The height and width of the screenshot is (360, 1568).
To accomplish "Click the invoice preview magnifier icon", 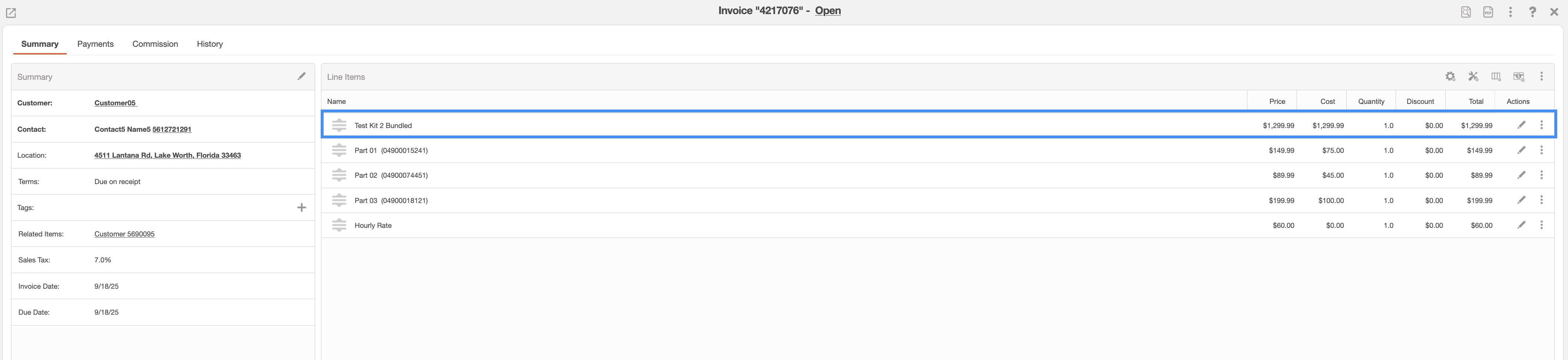I will pyautogui.click(x=1466, y=12).
